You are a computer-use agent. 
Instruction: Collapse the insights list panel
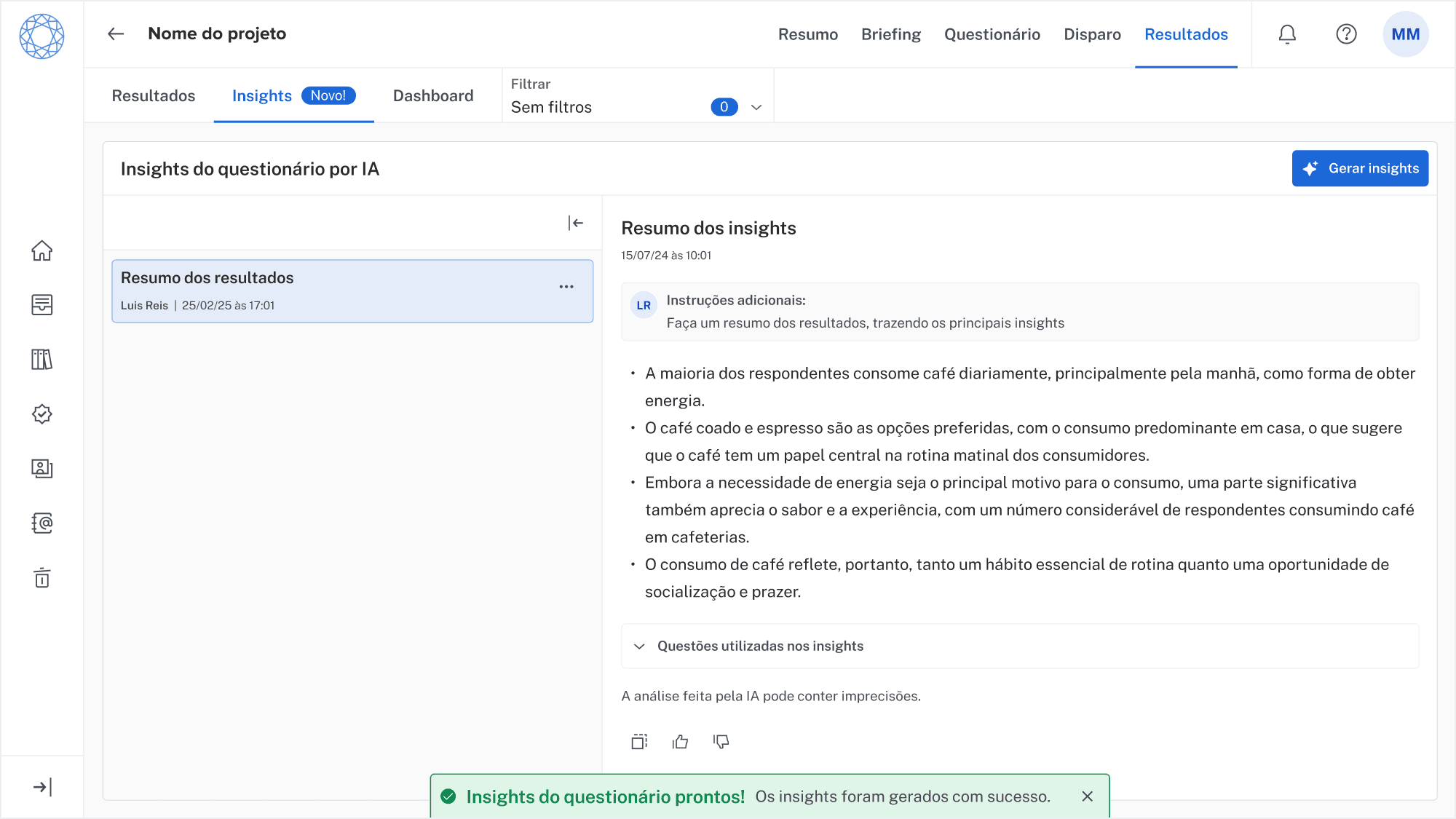coord(574,223)
